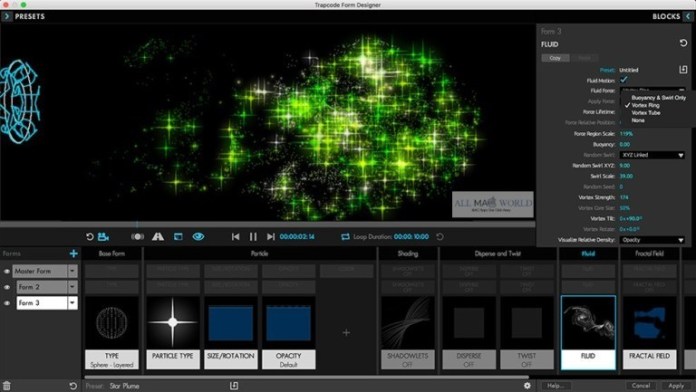Toggle the motion blur icon
This screenshot has width=696, height=392.
click(x=137, y=237)
